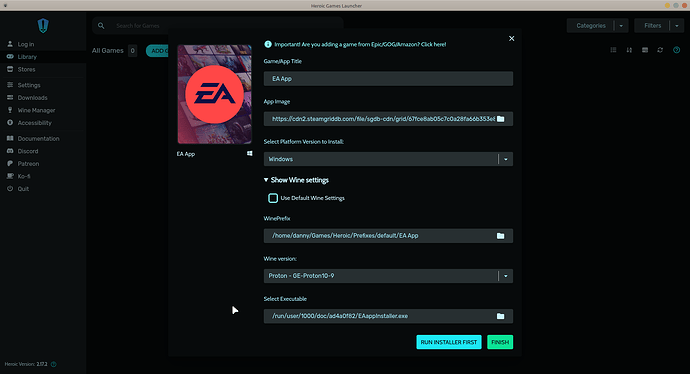690x374 pixels.
Task: Open the Wine version Proton dropdown
Action: click(x=388, y=276)
